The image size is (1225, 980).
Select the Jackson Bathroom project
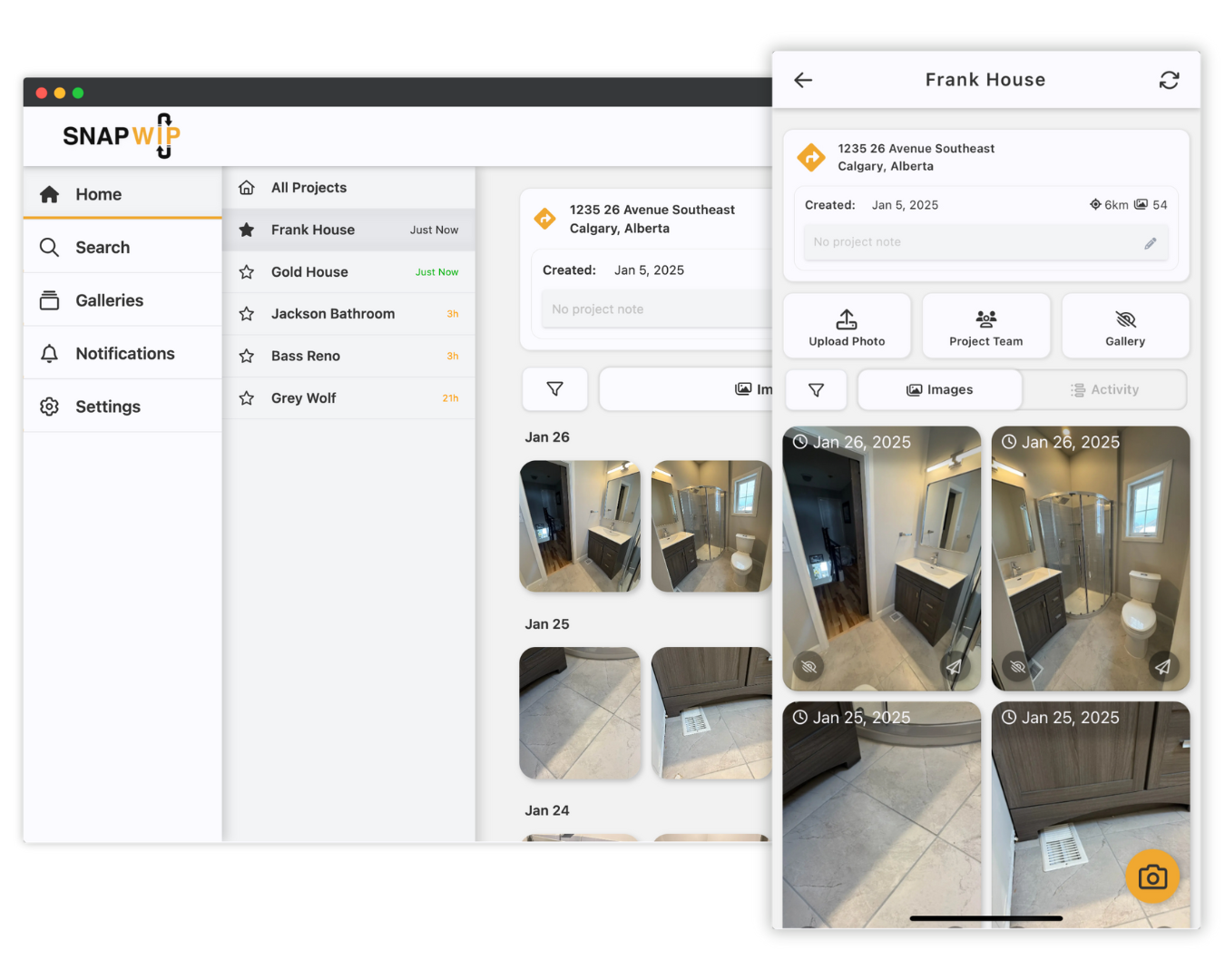333,313
